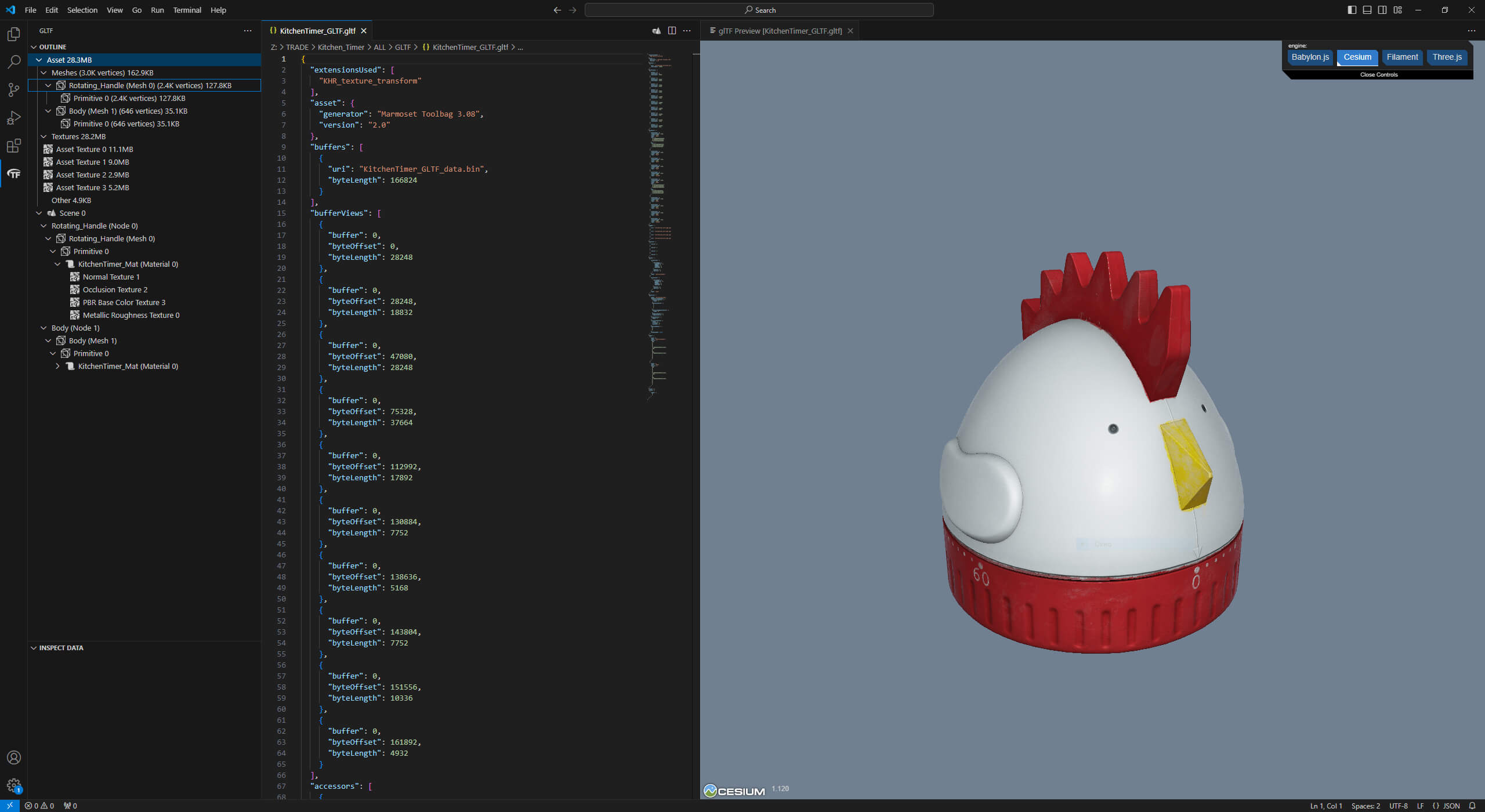Collapse the INSPECT DATA section
The width and height of the screenshot is (1485, 812).
click(x=34, y=648)
